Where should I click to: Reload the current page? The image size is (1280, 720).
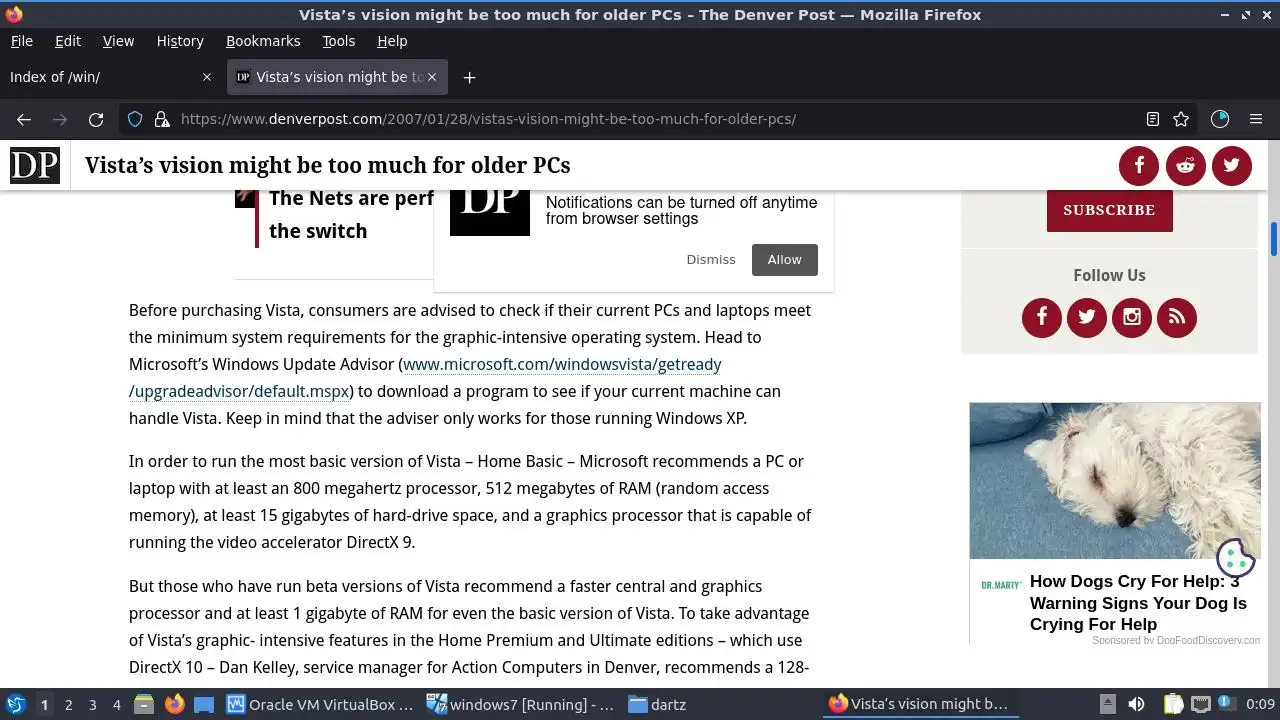pyautogui.click(x=96, y=119)
